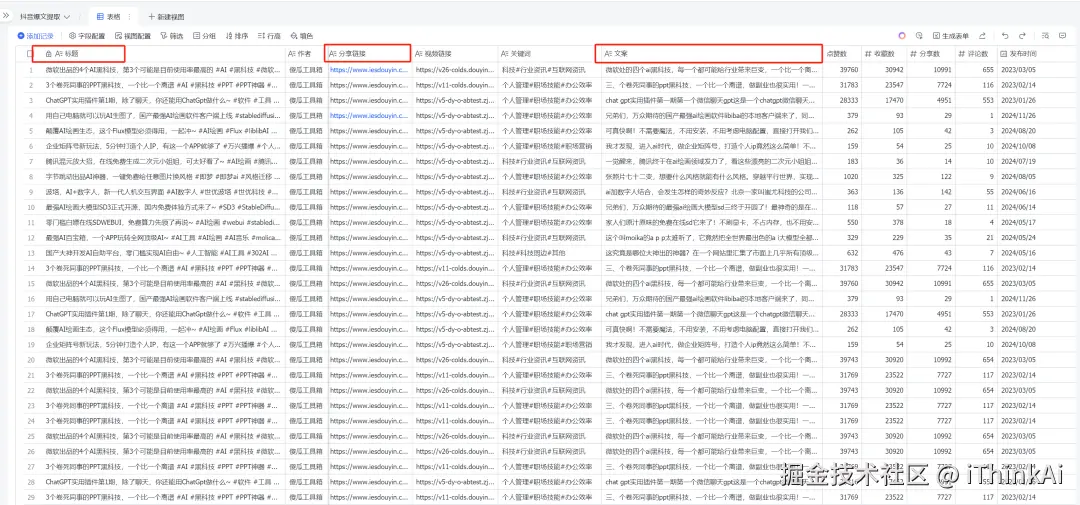Image resolution: width=1080 pixels, height=505 pixels.
Task: Tick the select-all checkbox in header
Action: (30, 54)
